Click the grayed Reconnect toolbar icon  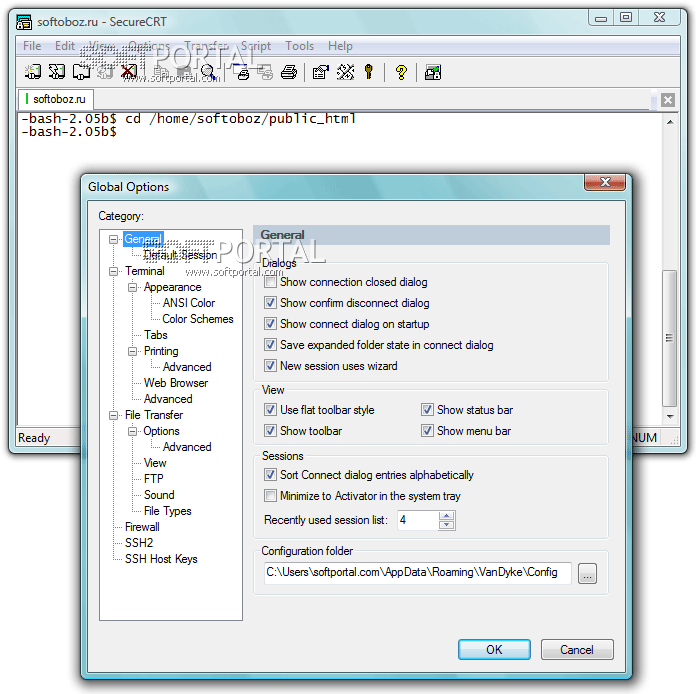[x=105, y=72]
